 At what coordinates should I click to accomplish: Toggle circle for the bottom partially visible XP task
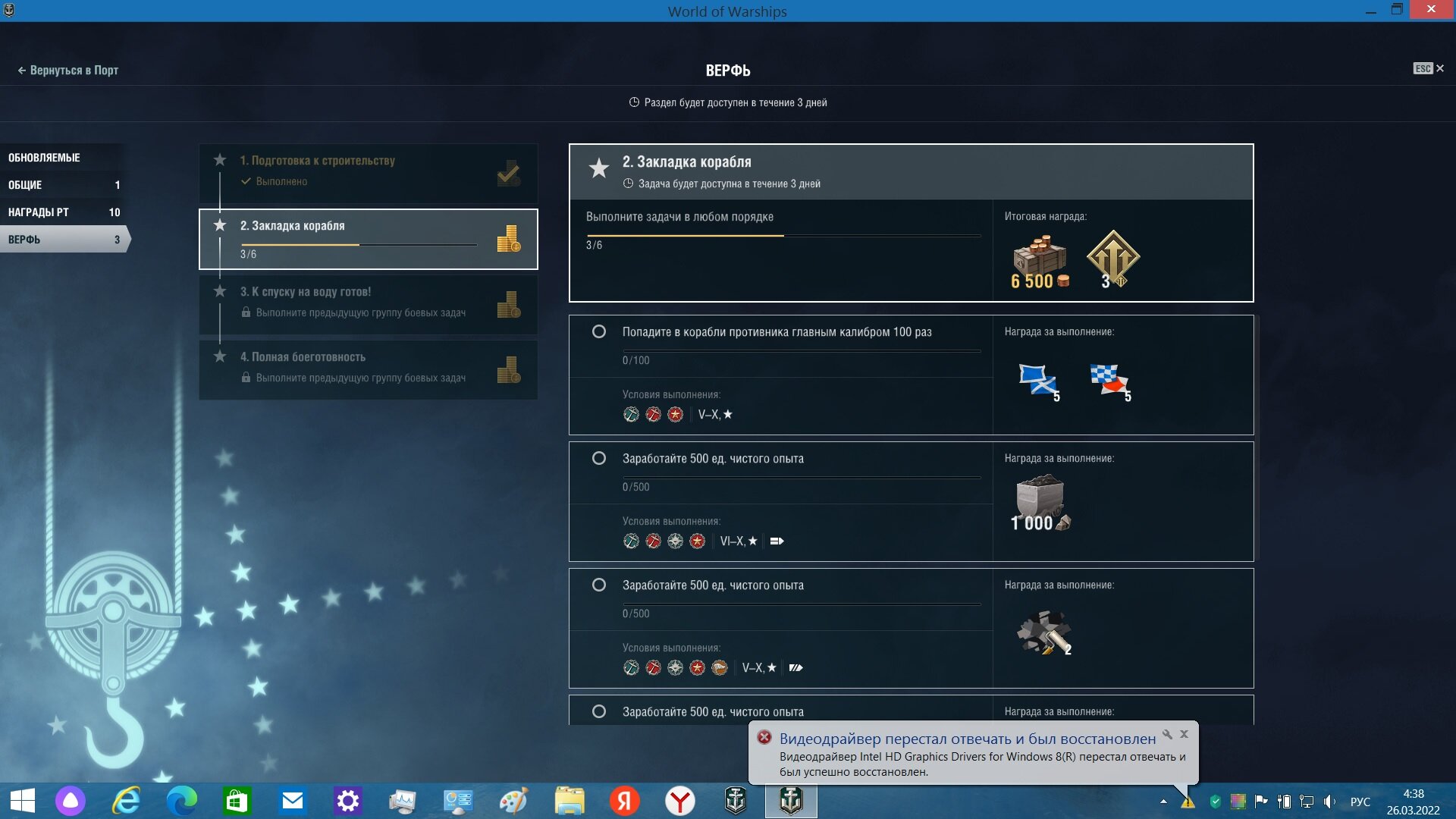(x=599, y=712)
